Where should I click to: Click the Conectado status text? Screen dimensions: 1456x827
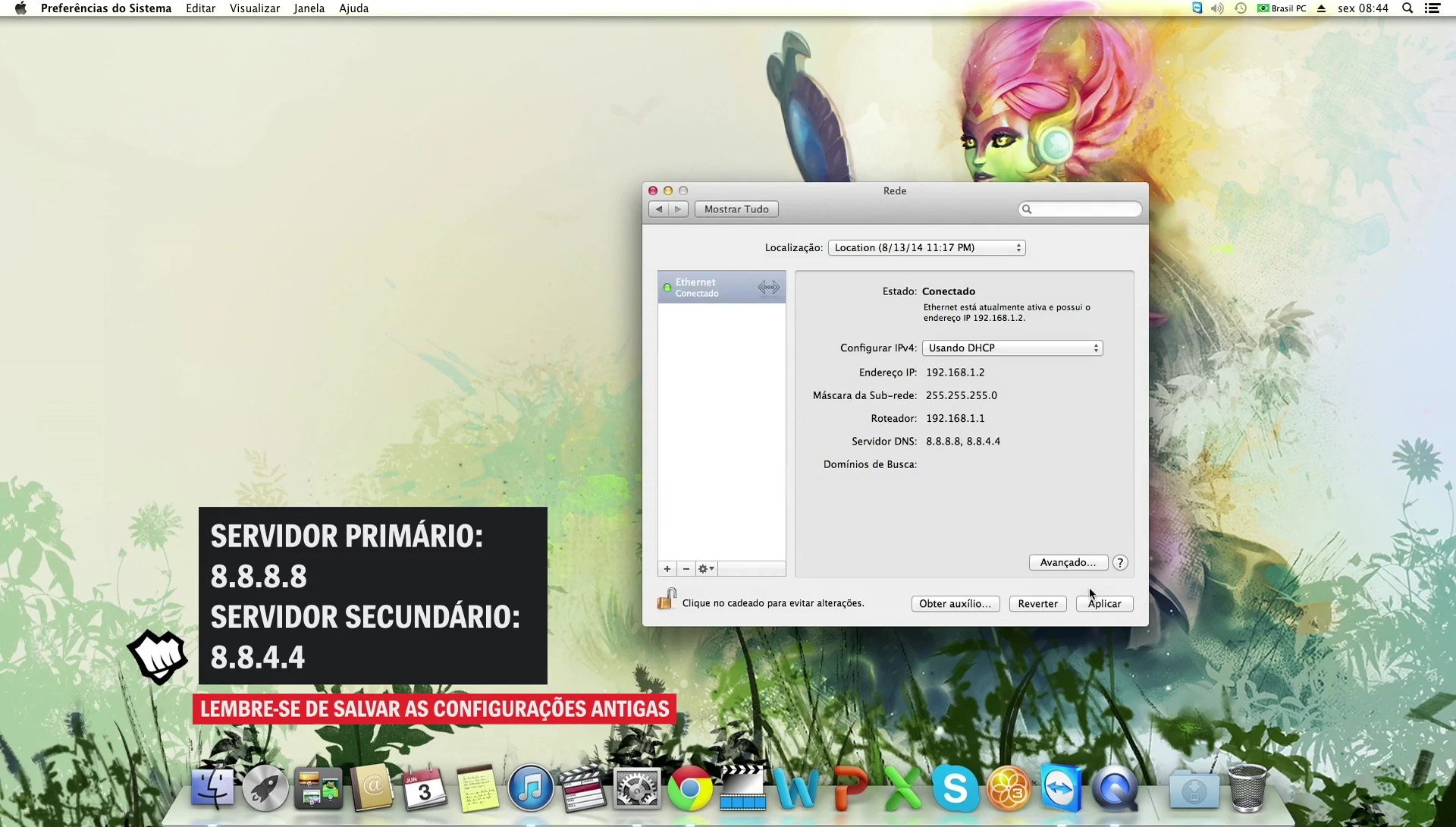(948, 291)
